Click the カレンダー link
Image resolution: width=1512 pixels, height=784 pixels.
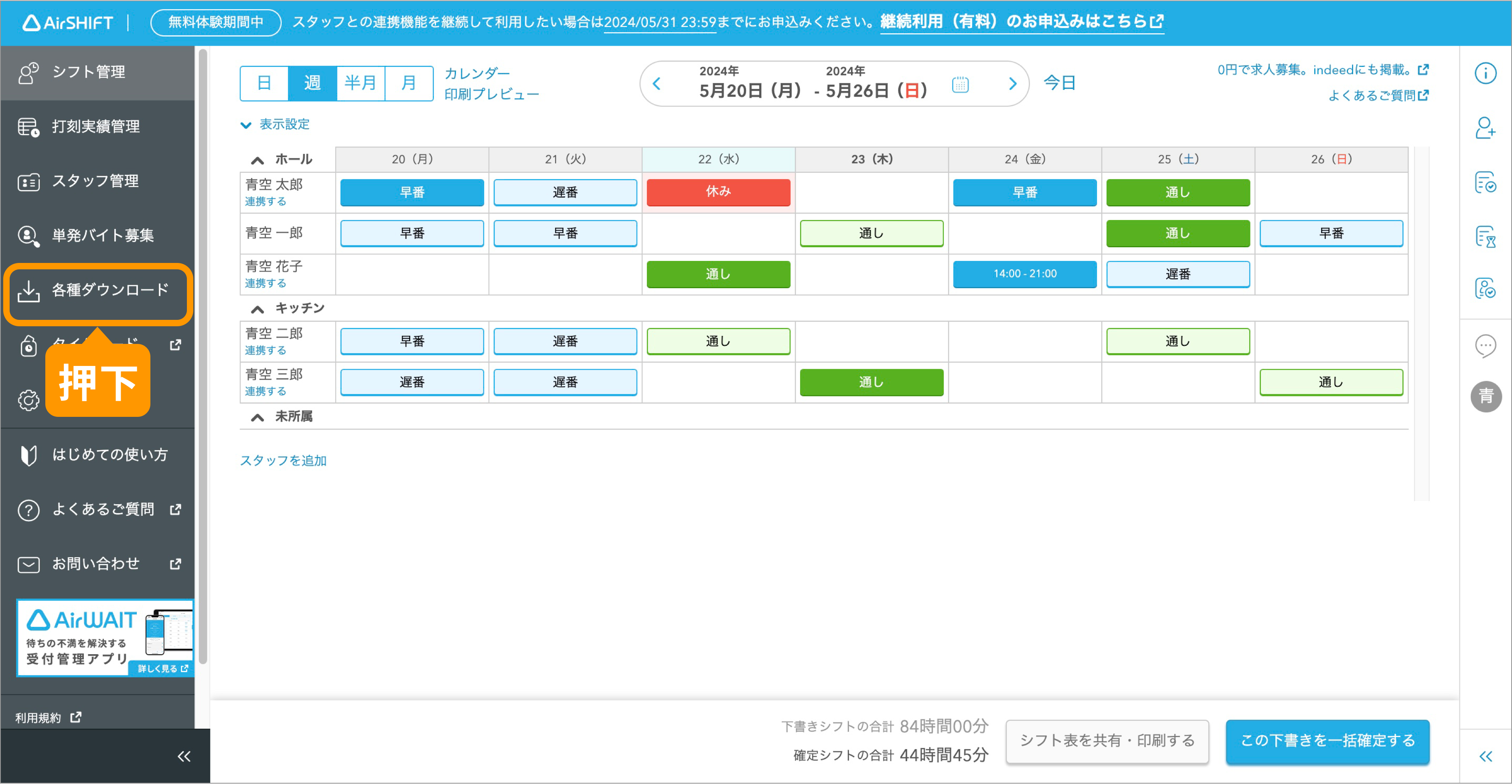(x=477, y=73)
